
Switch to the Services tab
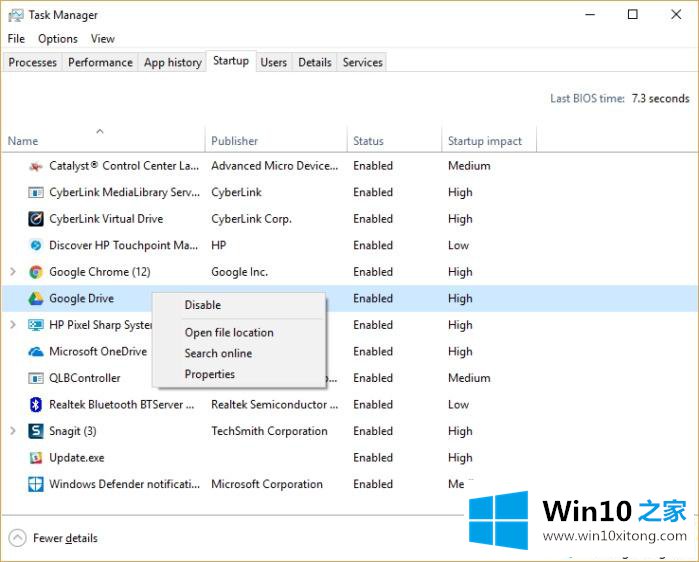(x=363, y=62)
